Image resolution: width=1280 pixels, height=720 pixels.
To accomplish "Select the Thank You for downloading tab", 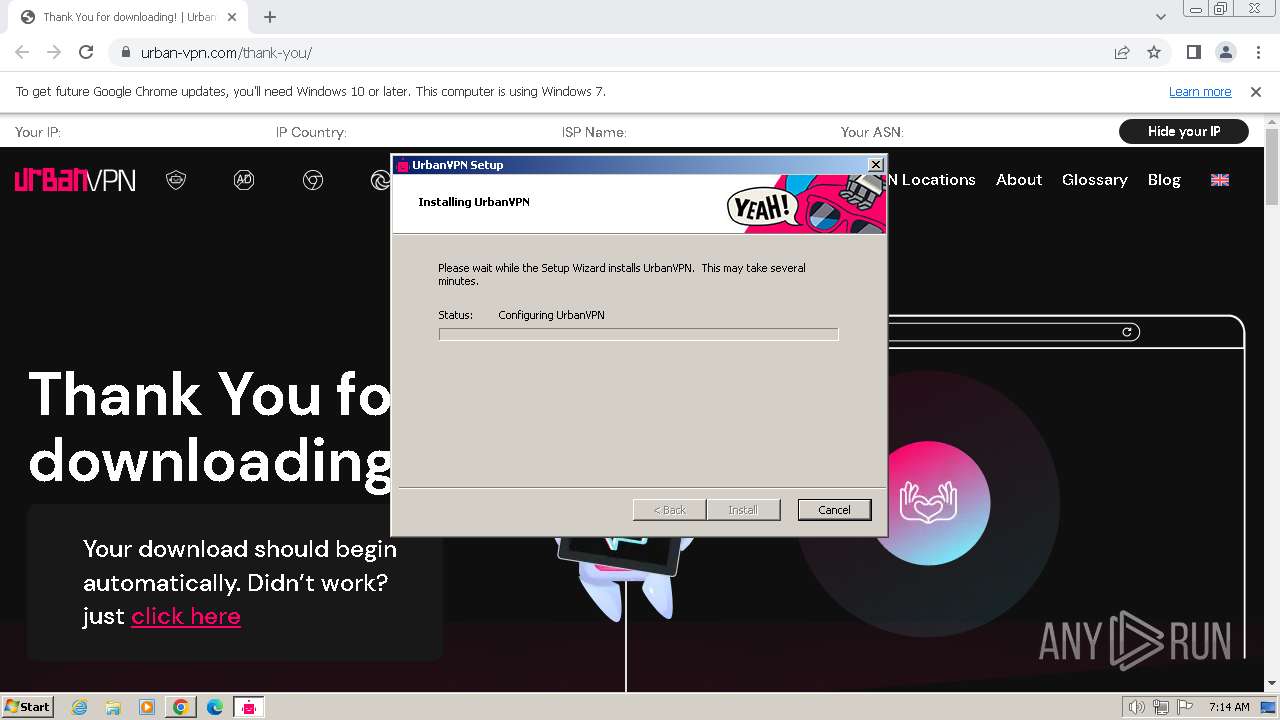I will [130, 17].
